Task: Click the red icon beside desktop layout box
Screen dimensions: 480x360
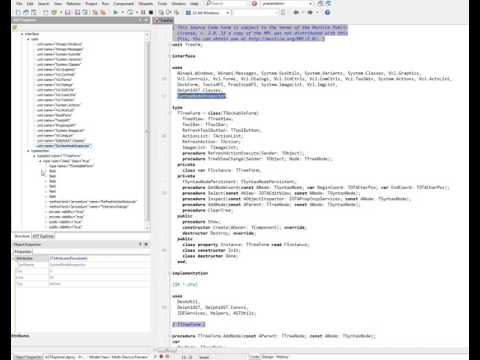Action: 254,4
